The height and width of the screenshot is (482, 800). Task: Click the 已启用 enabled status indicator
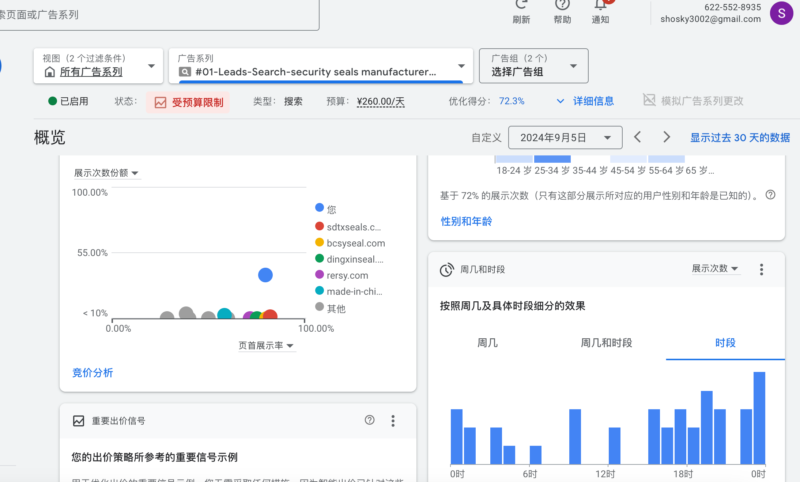68,101
